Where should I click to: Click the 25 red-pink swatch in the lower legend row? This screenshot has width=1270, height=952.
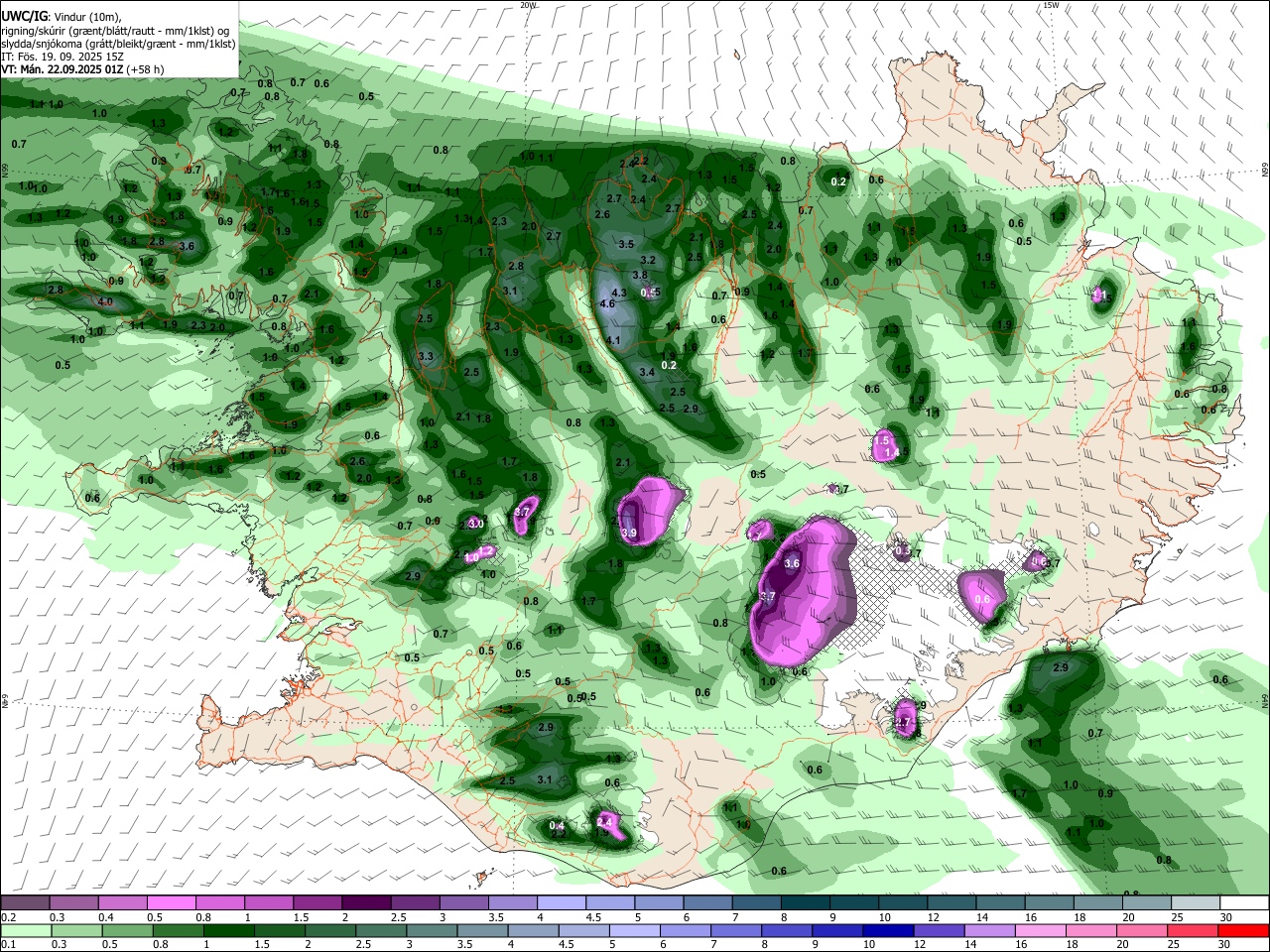[1192, 930]
